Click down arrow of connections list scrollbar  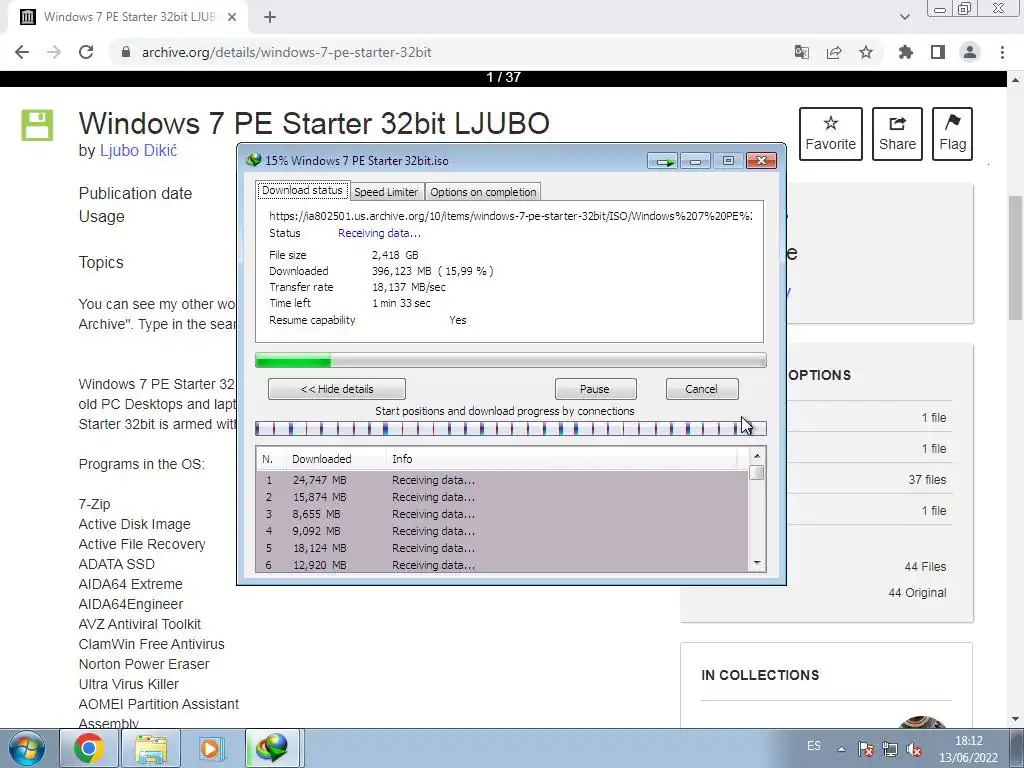click(x=757, y=563)
